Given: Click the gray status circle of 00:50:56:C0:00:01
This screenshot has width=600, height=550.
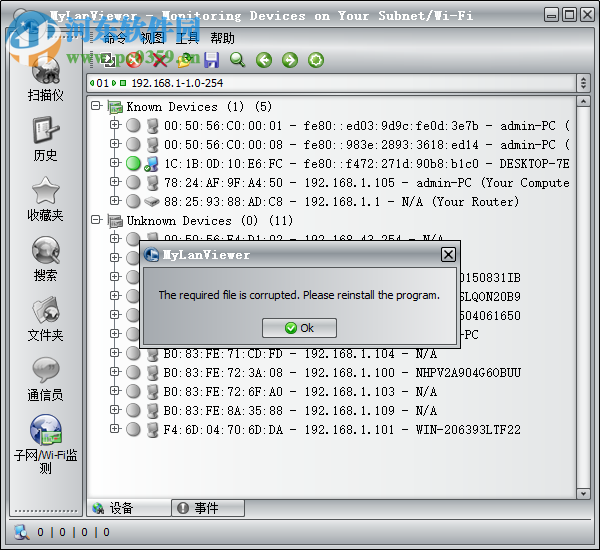Looking at the screenshot, I should 133,125.
